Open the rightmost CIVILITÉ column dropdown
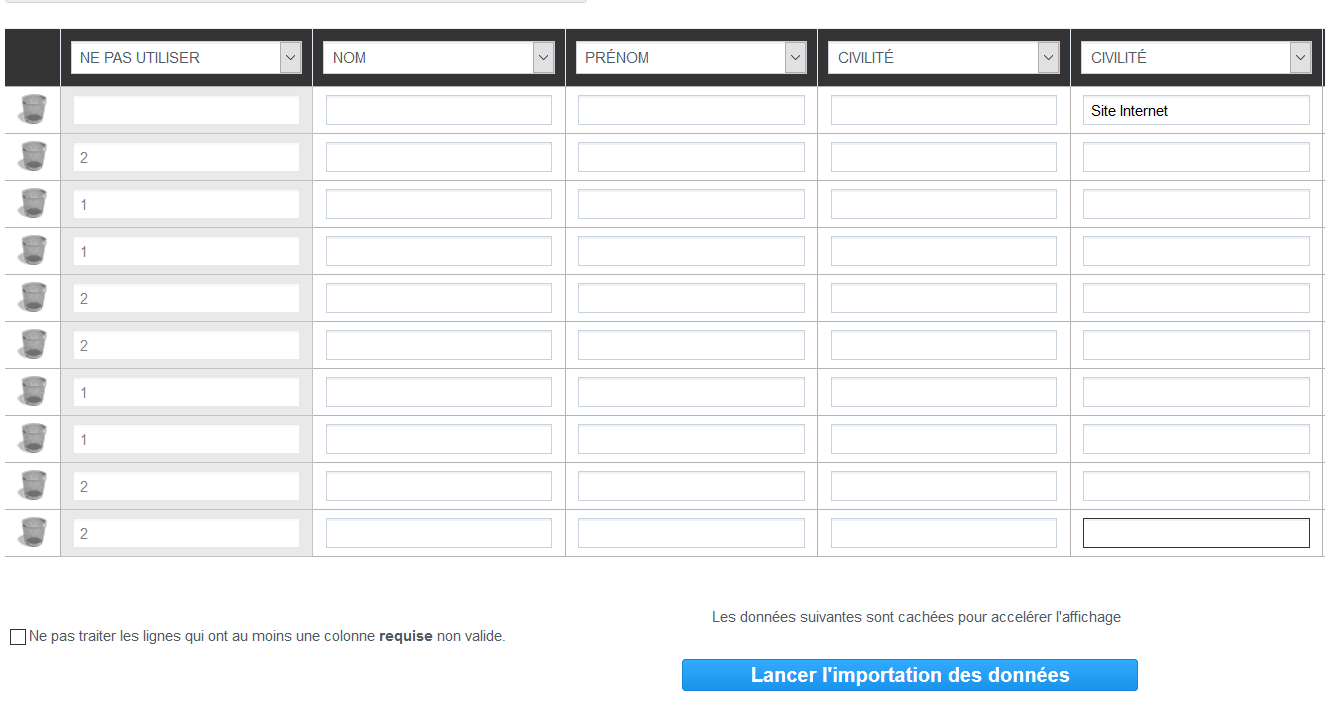The height and width of the screenshot is (715, 1325). point(1300,57)
